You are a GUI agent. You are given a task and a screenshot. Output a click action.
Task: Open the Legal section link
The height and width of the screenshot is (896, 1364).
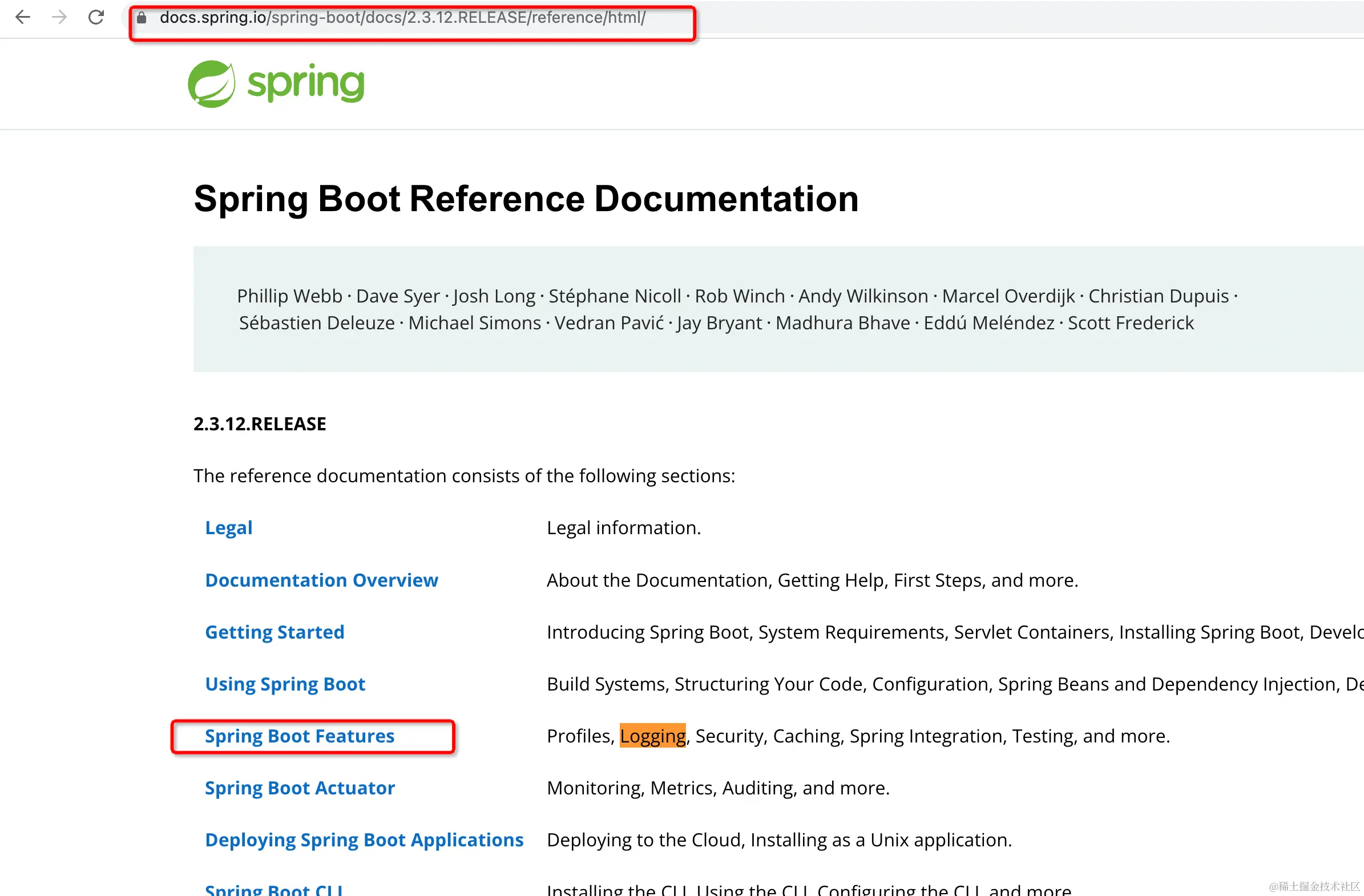pos(228,527)
